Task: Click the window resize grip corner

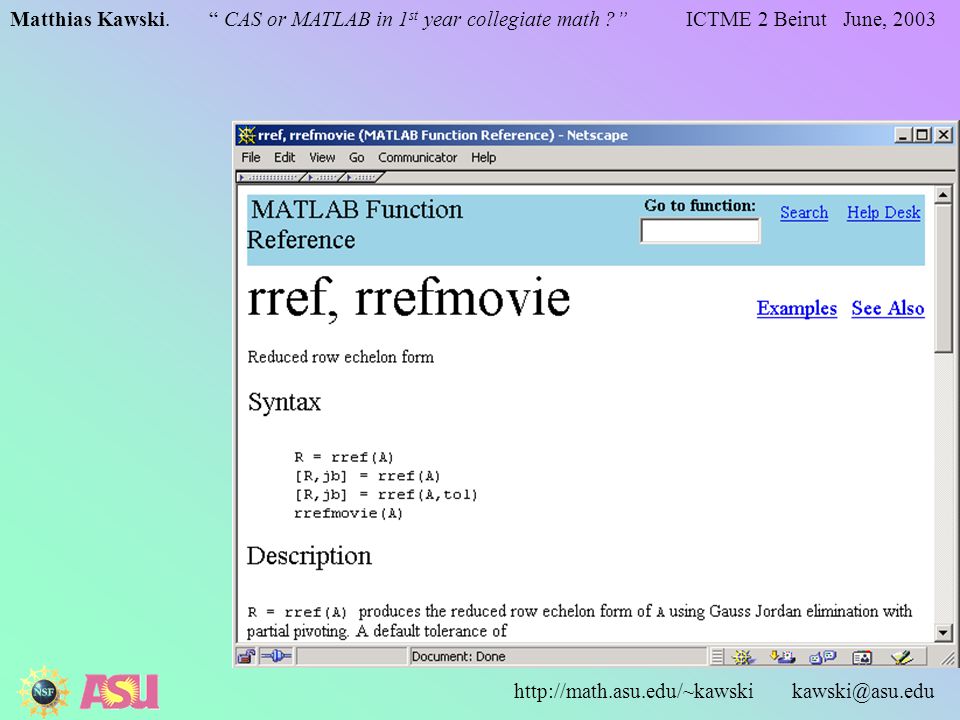Action: pyautogui.click(x=947, y=658)
